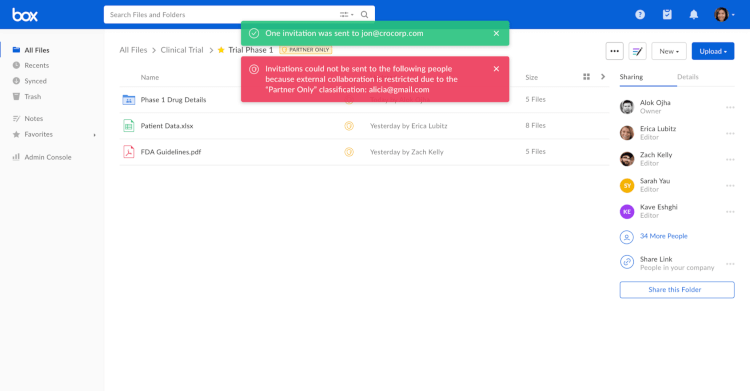Click the Search Files and Folders field
The height and width of the screenshot is (391, 750).
pos(221,15)
